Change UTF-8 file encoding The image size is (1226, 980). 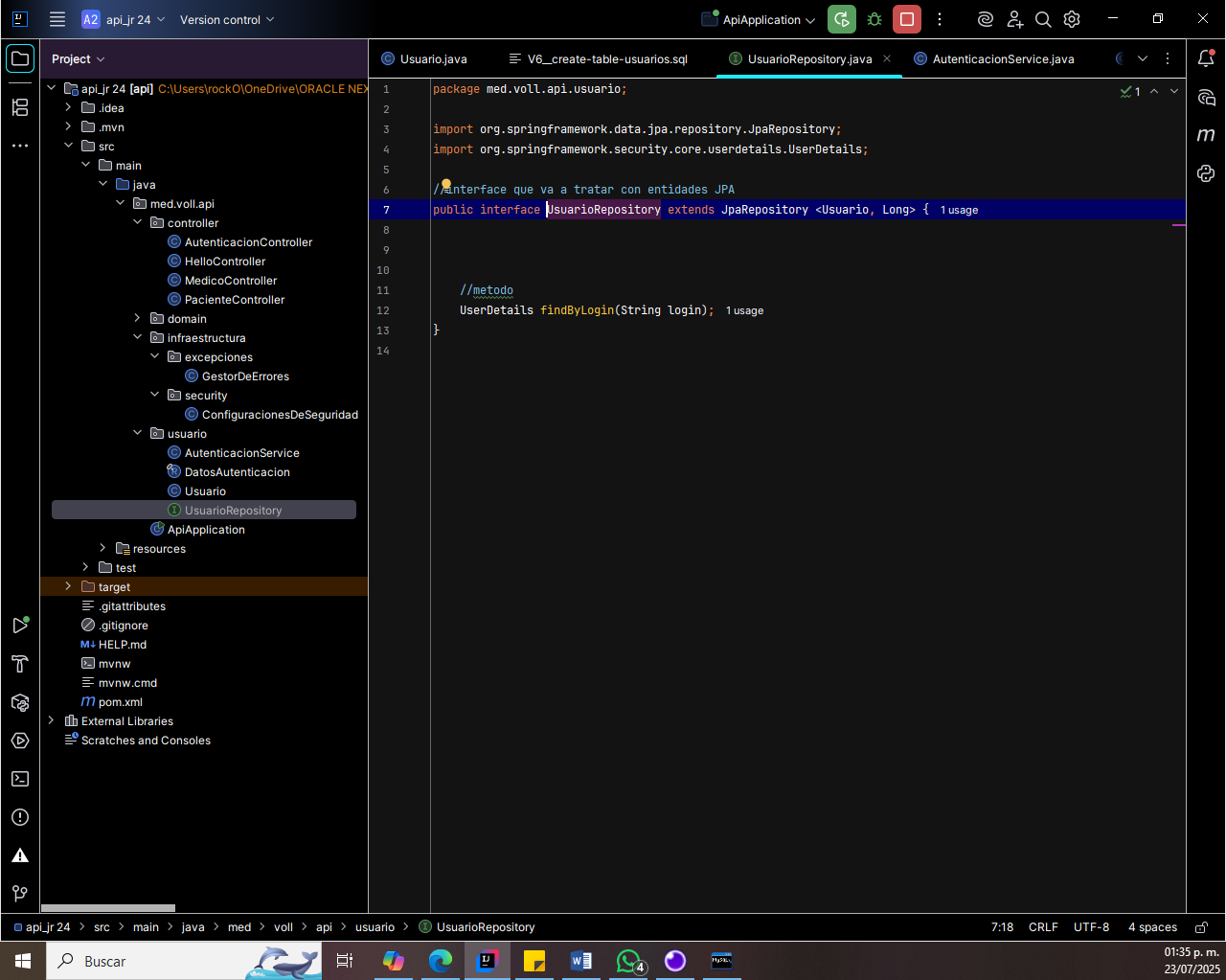1091,927
